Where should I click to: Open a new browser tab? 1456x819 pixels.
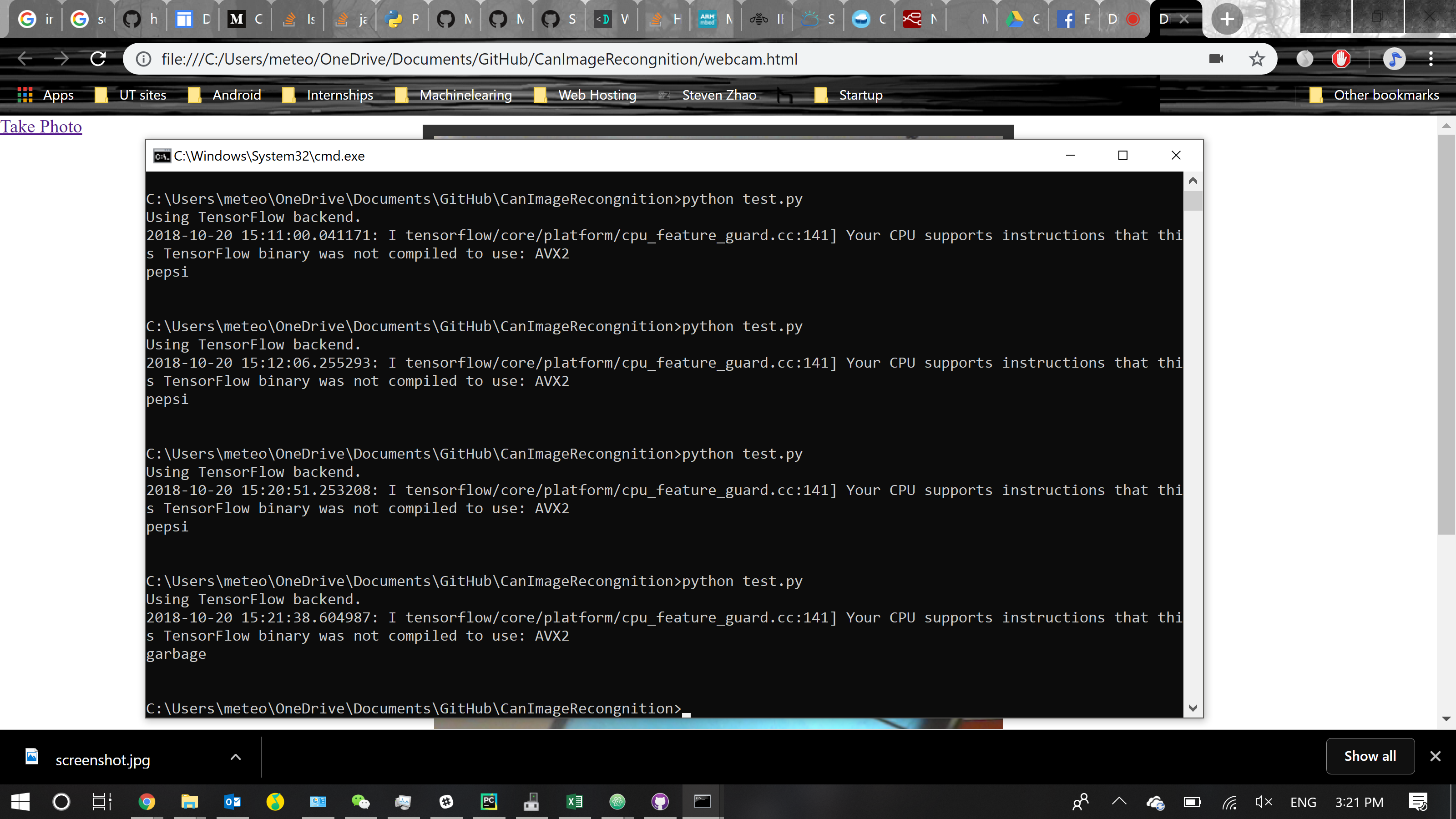coord(1227,19)
